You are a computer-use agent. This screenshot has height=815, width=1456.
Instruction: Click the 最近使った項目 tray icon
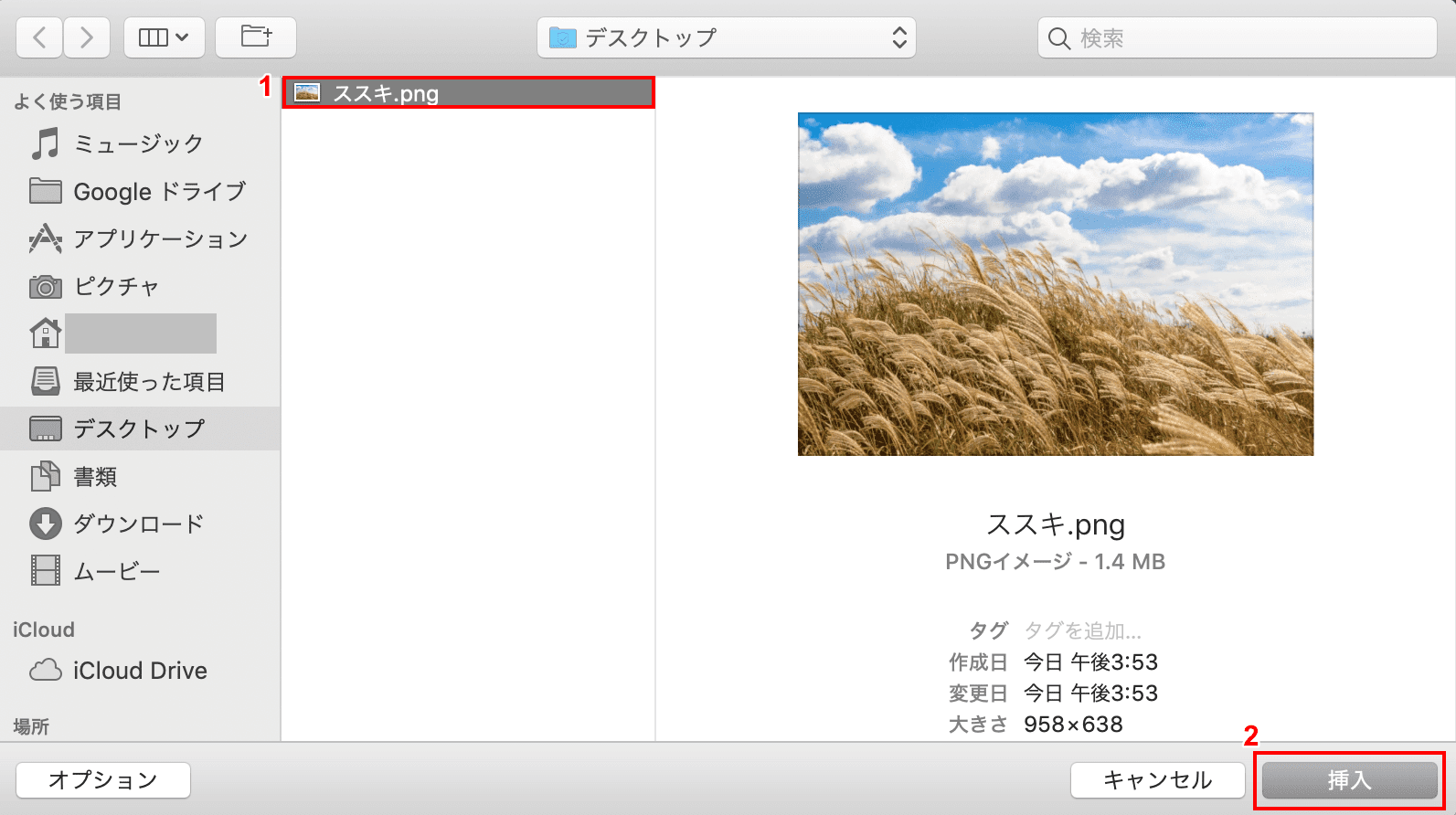coord(45,381)
